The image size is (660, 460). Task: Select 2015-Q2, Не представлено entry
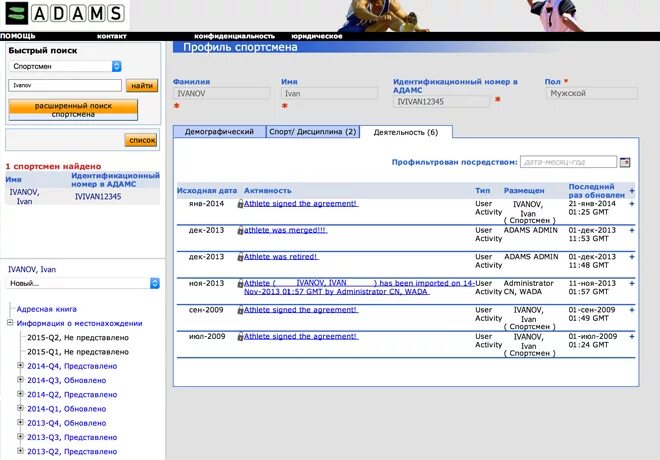78,338
